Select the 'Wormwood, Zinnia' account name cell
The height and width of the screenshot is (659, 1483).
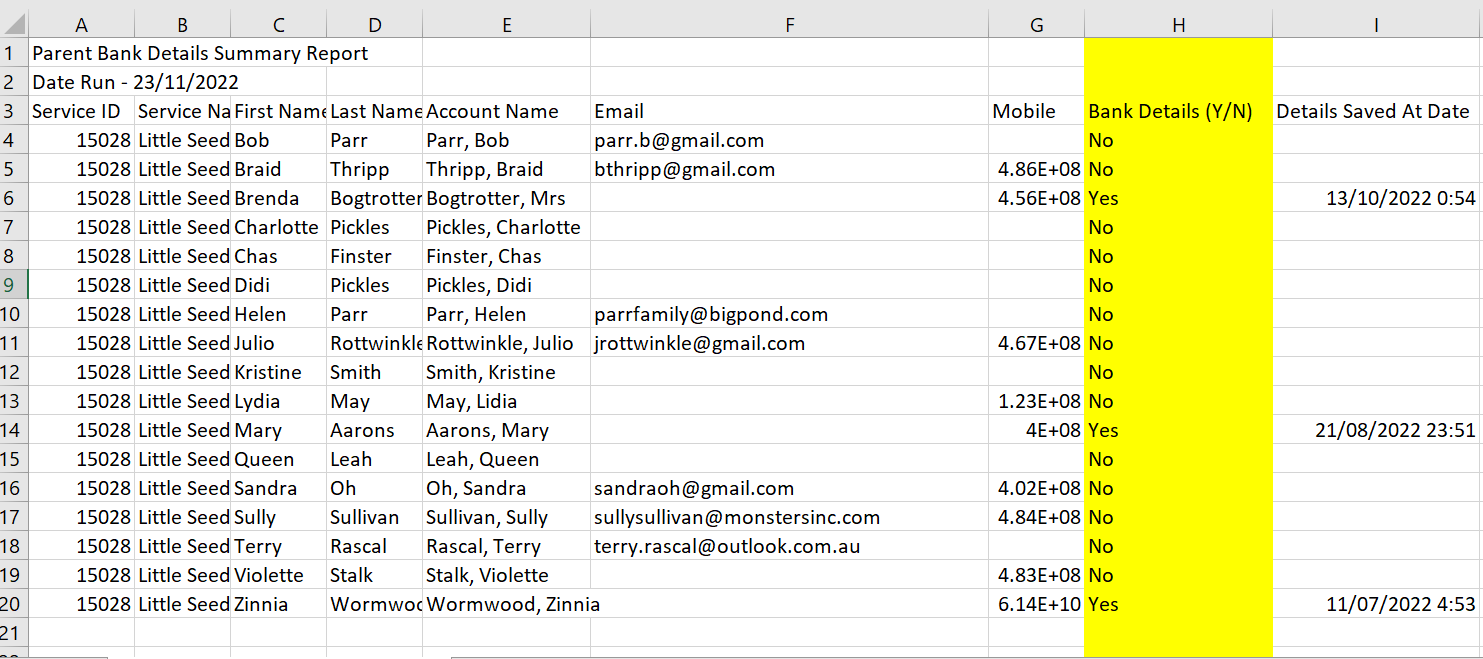pyautogui.click(x=513, y=604)
